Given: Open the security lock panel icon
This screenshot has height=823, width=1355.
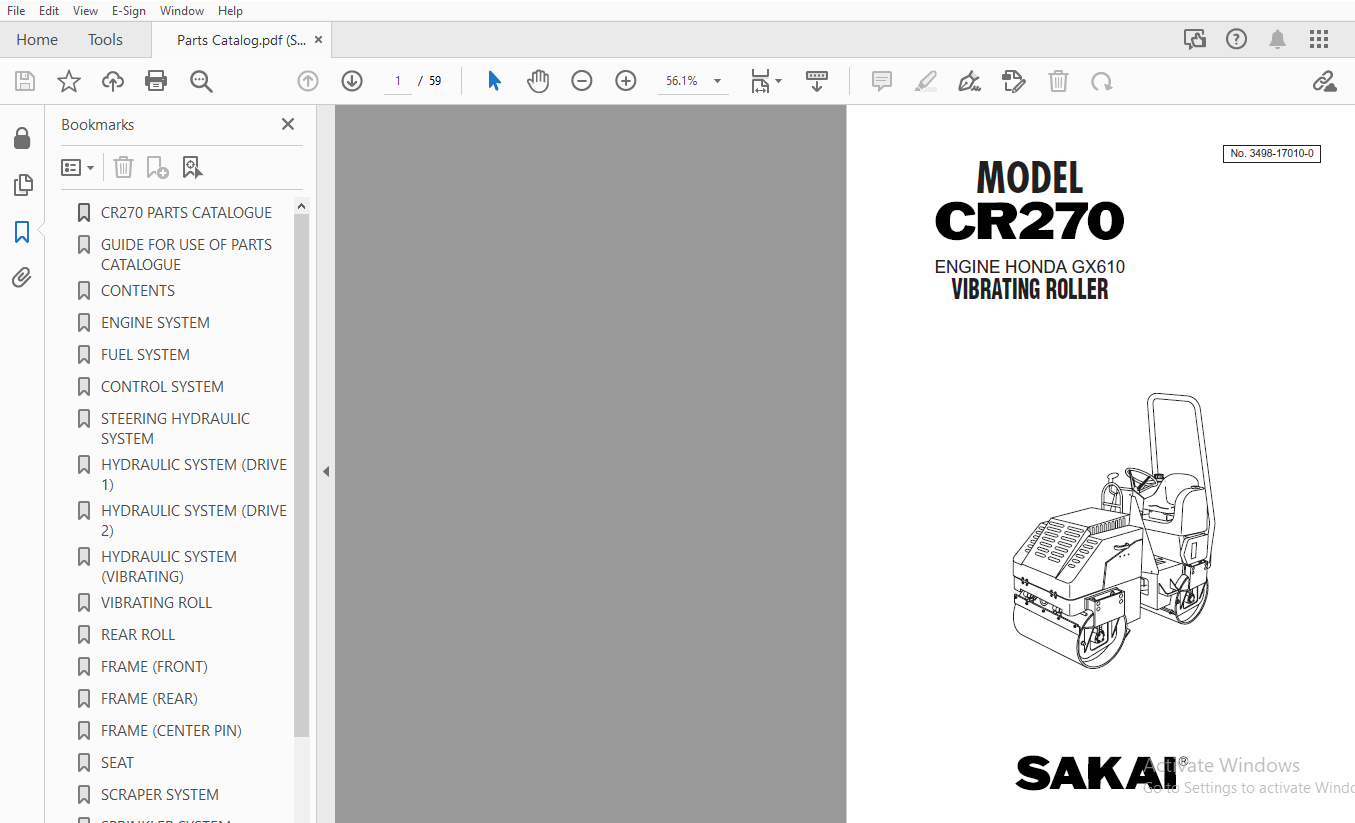Looking at the screenshot, I should coord(22,139).
